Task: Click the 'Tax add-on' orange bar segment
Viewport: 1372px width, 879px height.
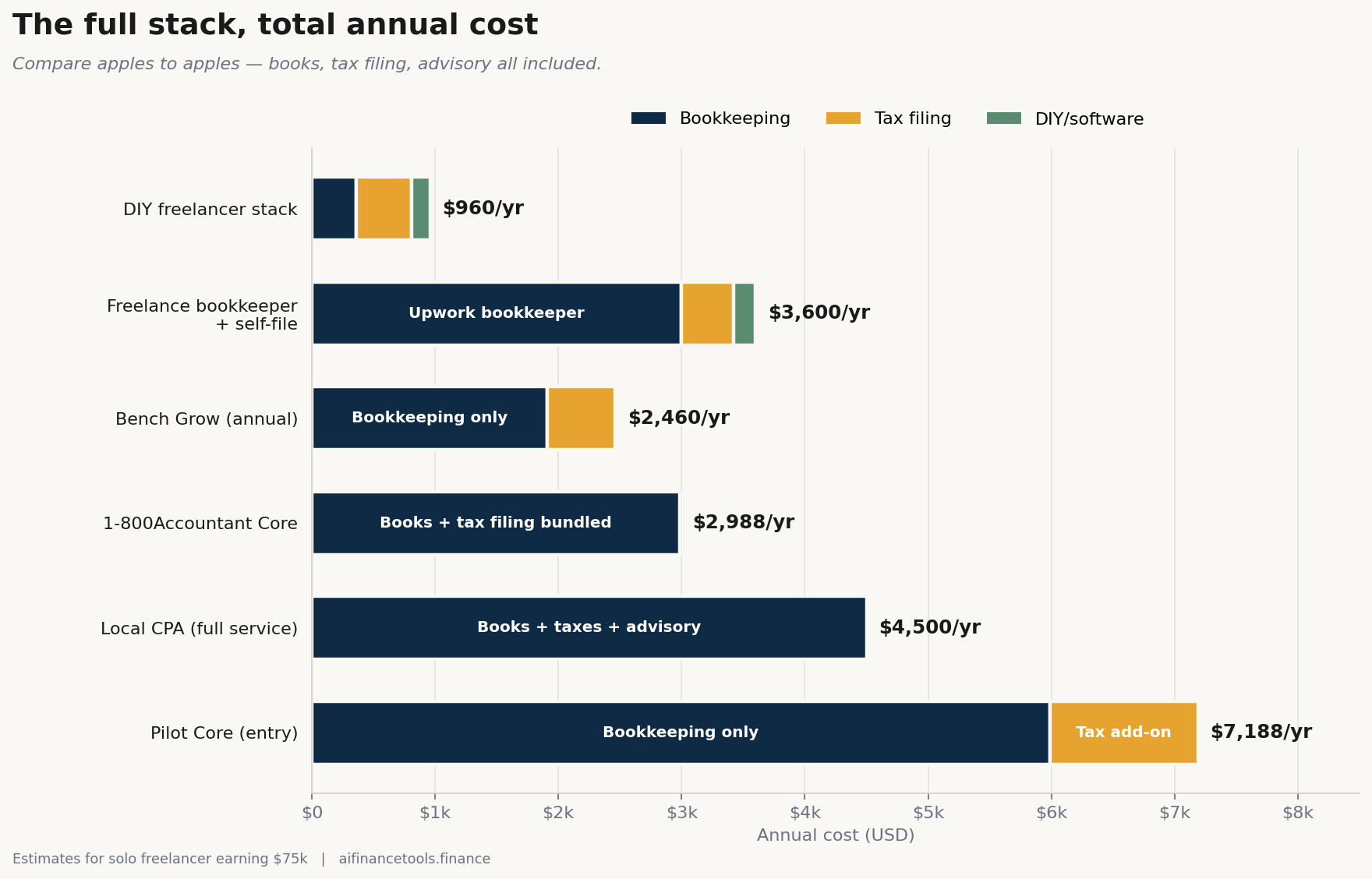Action: point(1124,732)
